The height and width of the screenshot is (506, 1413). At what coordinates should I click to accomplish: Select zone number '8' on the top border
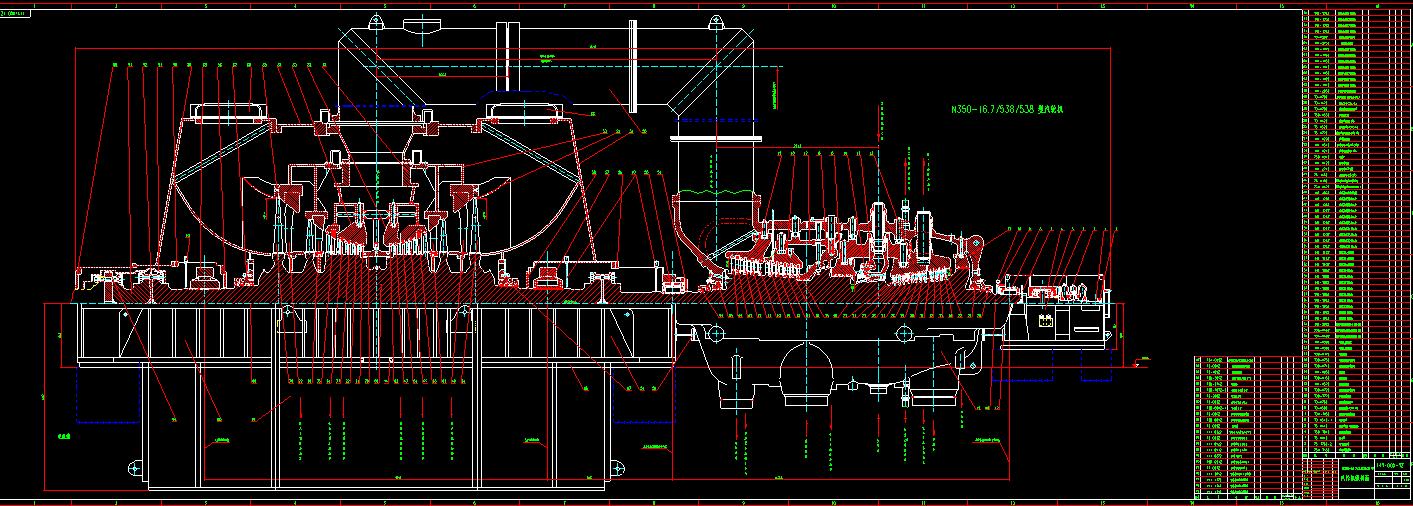(654, 4)
